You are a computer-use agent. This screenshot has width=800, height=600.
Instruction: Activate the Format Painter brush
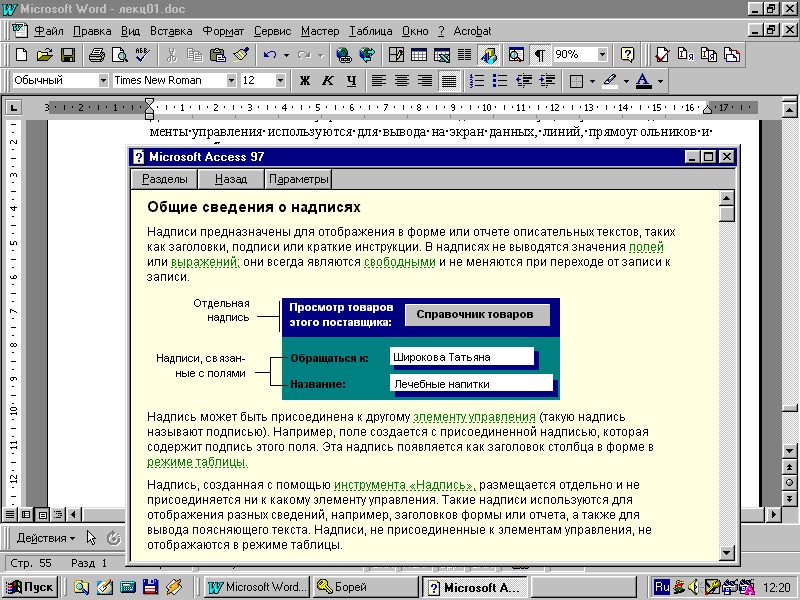[241, 55]
